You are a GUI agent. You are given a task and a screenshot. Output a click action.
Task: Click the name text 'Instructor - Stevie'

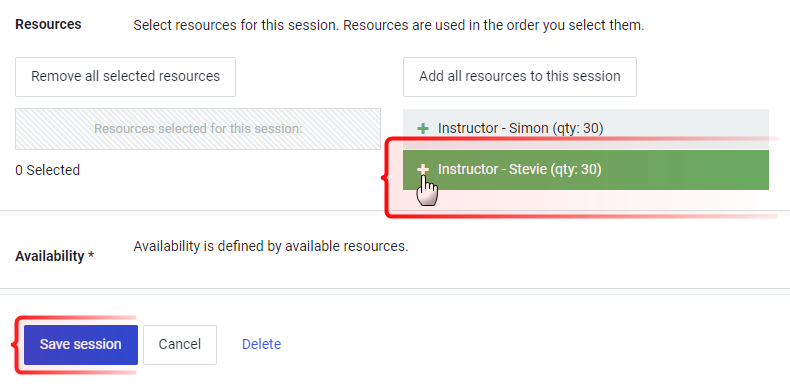492,169
